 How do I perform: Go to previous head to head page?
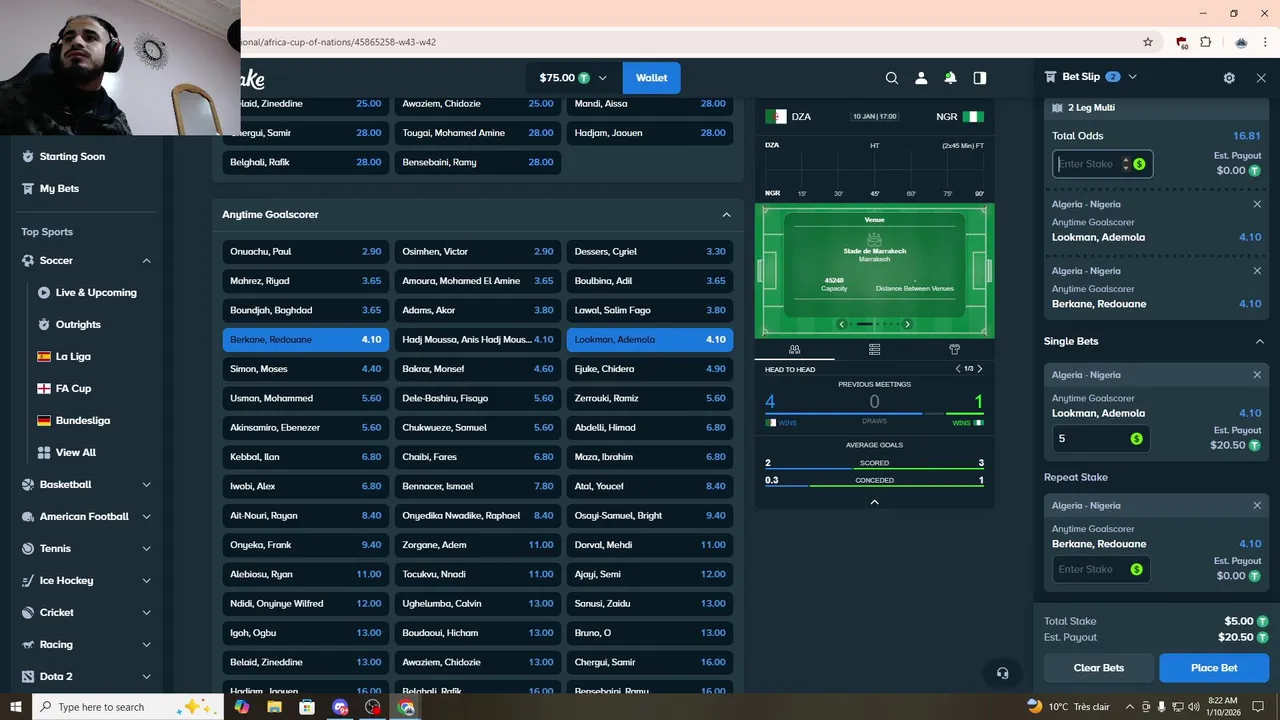click(x=957, y=369)
